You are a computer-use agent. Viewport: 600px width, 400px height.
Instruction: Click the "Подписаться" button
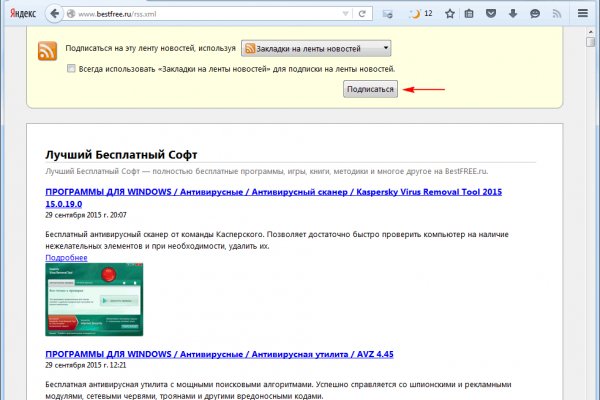click(x=370, y=89)
